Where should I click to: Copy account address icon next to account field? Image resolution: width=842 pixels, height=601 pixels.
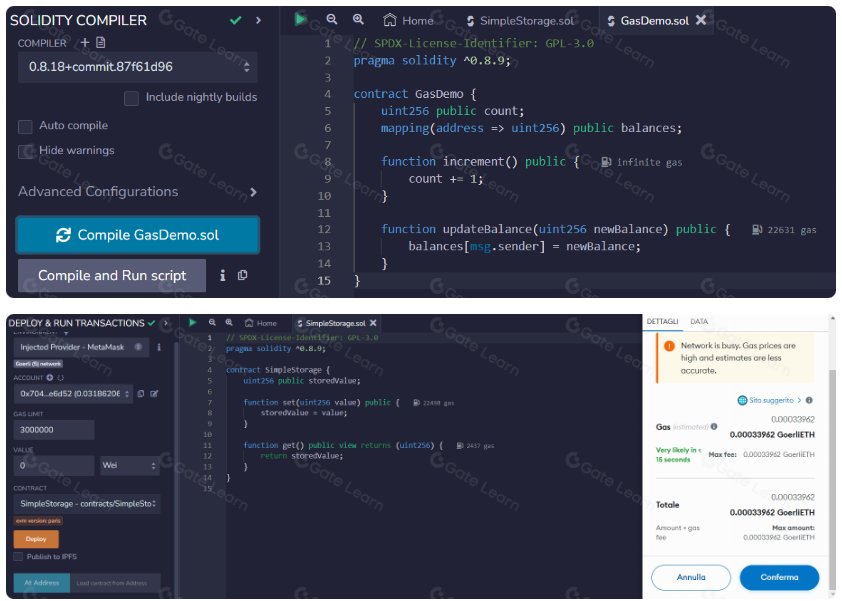pyautogui.click(x=140, y=394)
